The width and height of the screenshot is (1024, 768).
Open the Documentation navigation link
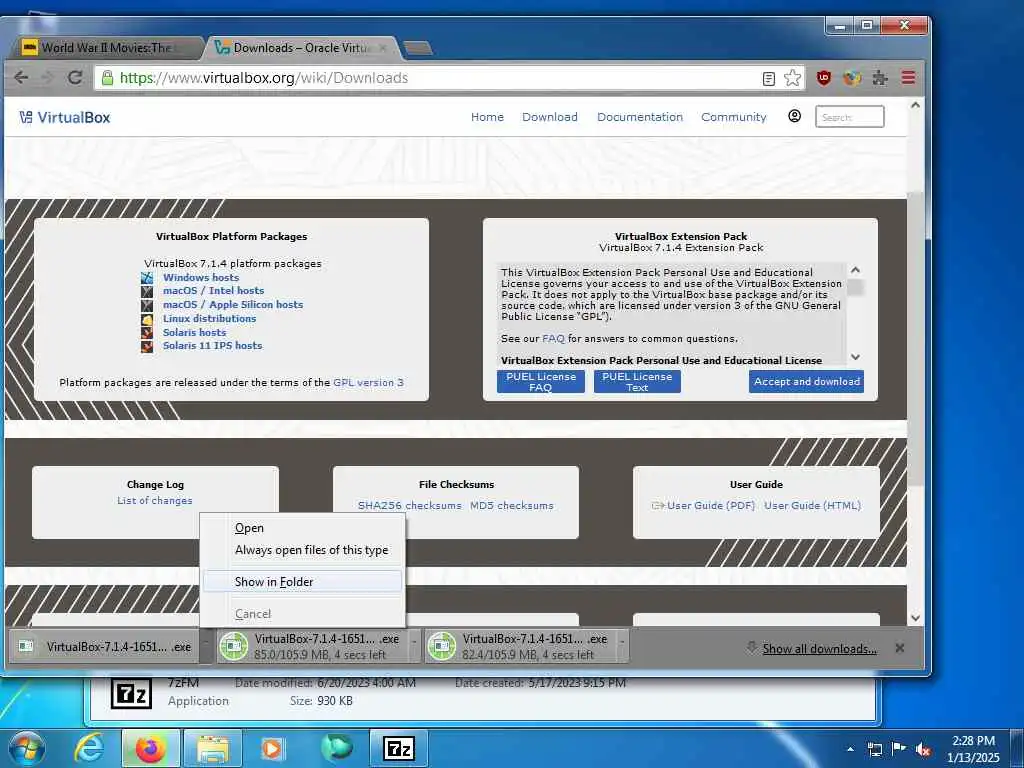[x=640, y=117]
